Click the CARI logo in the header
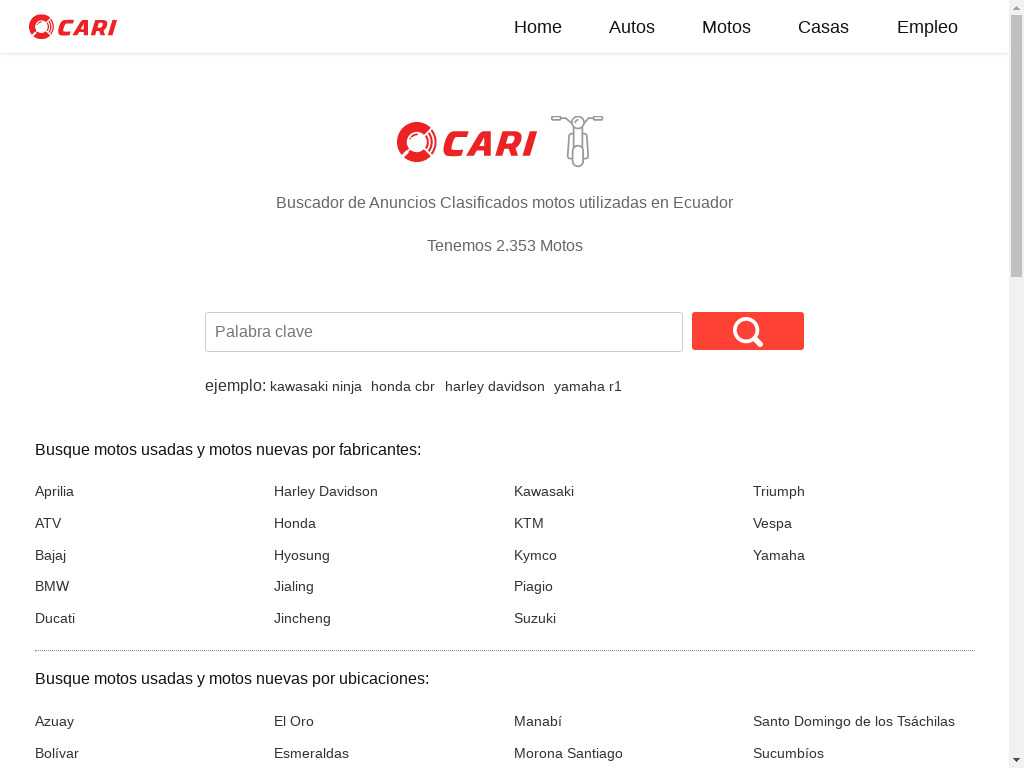 tap(72, 27)
